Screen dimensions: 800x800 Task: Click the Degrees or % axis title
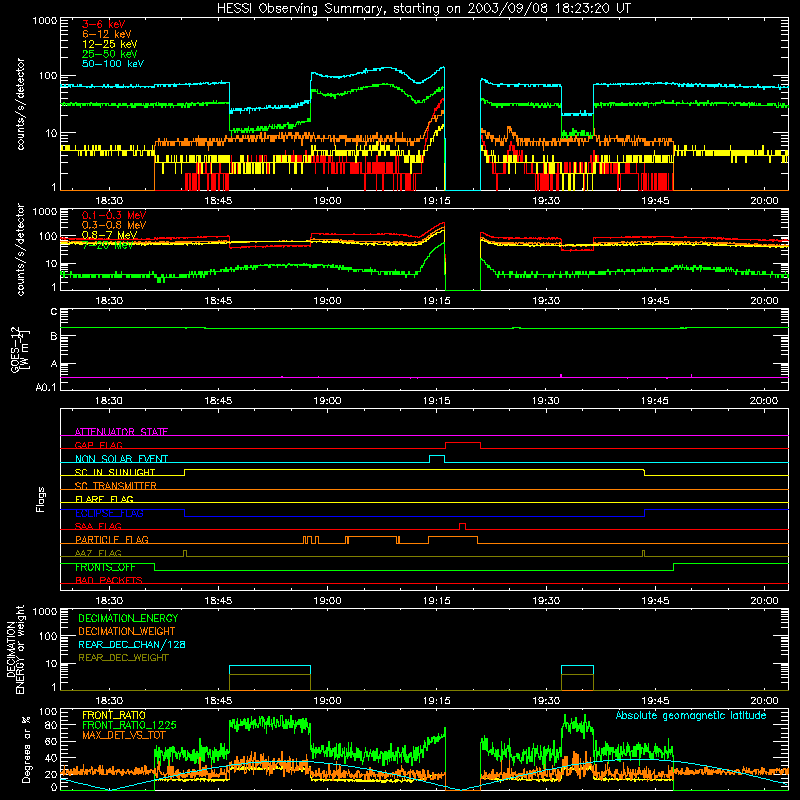[26, 749]
